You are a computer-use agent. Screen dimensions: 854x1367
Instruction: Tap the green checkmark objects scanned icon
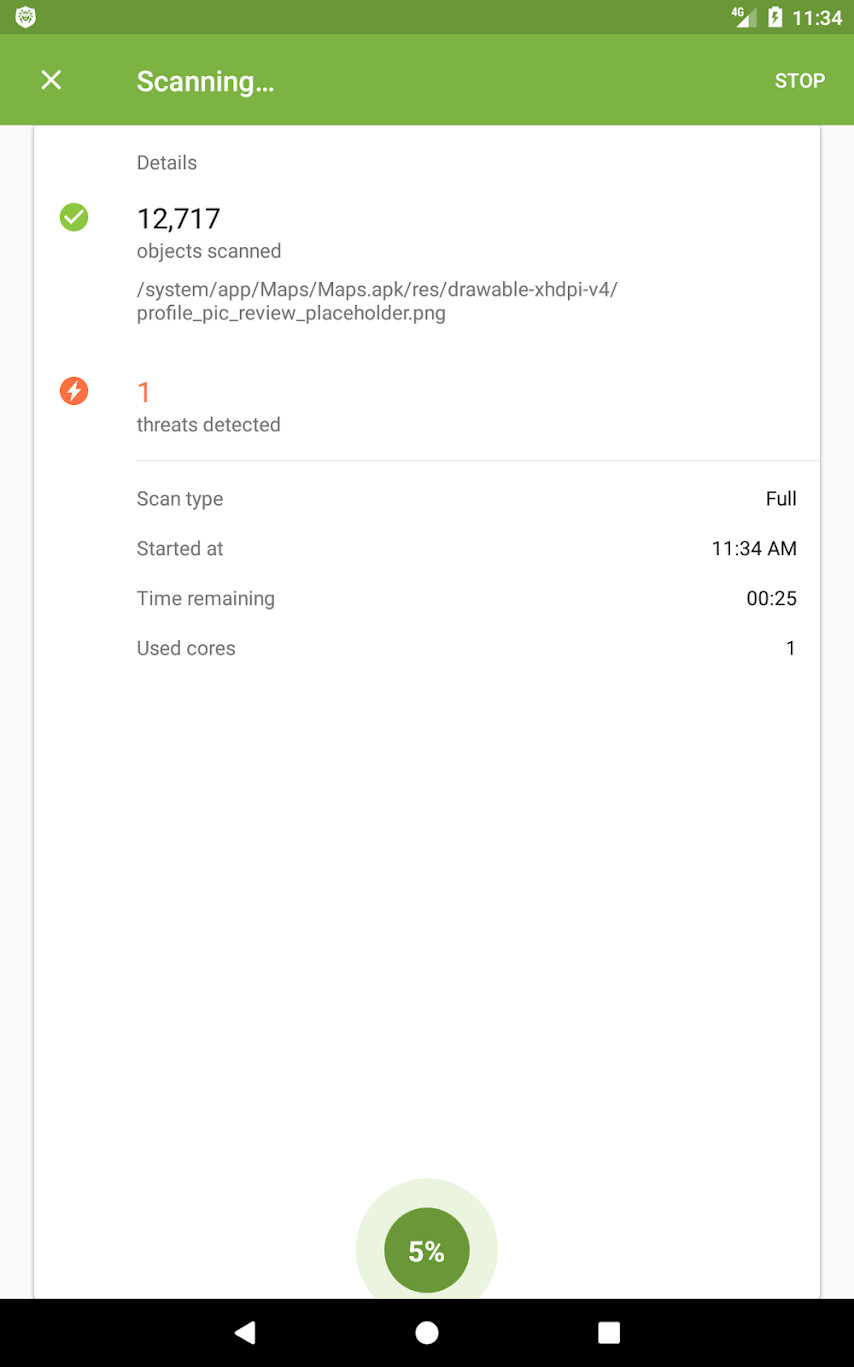(74, 217)
